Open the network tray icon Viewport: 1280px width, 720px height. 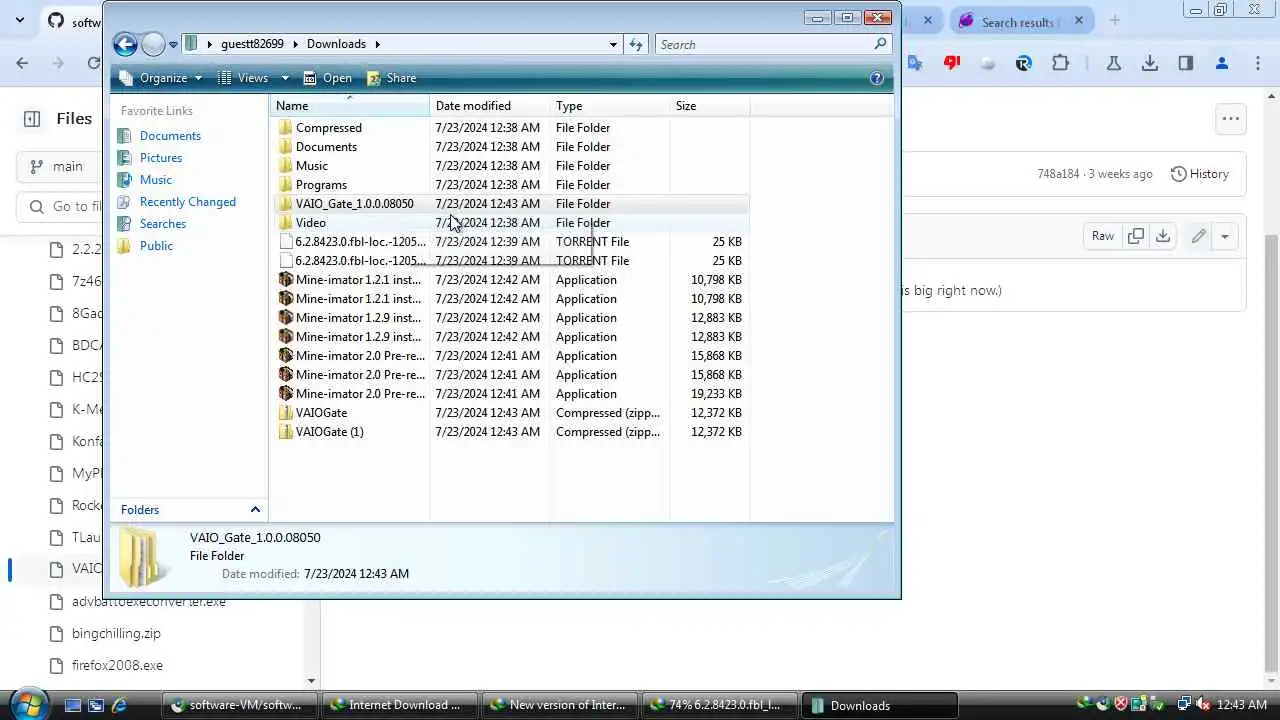pos(1184,705)
